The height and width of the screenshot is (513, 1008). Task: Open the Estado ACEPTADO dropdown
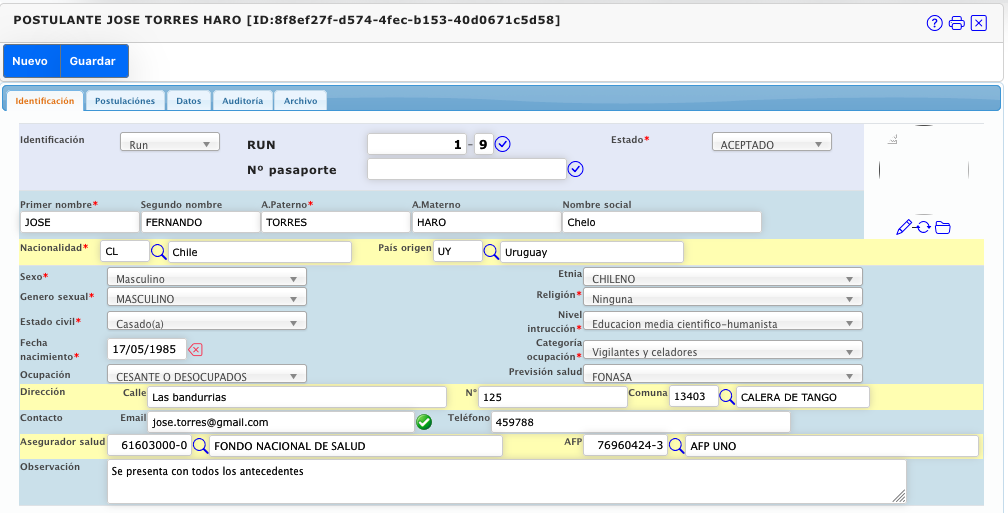click(771, 144)
